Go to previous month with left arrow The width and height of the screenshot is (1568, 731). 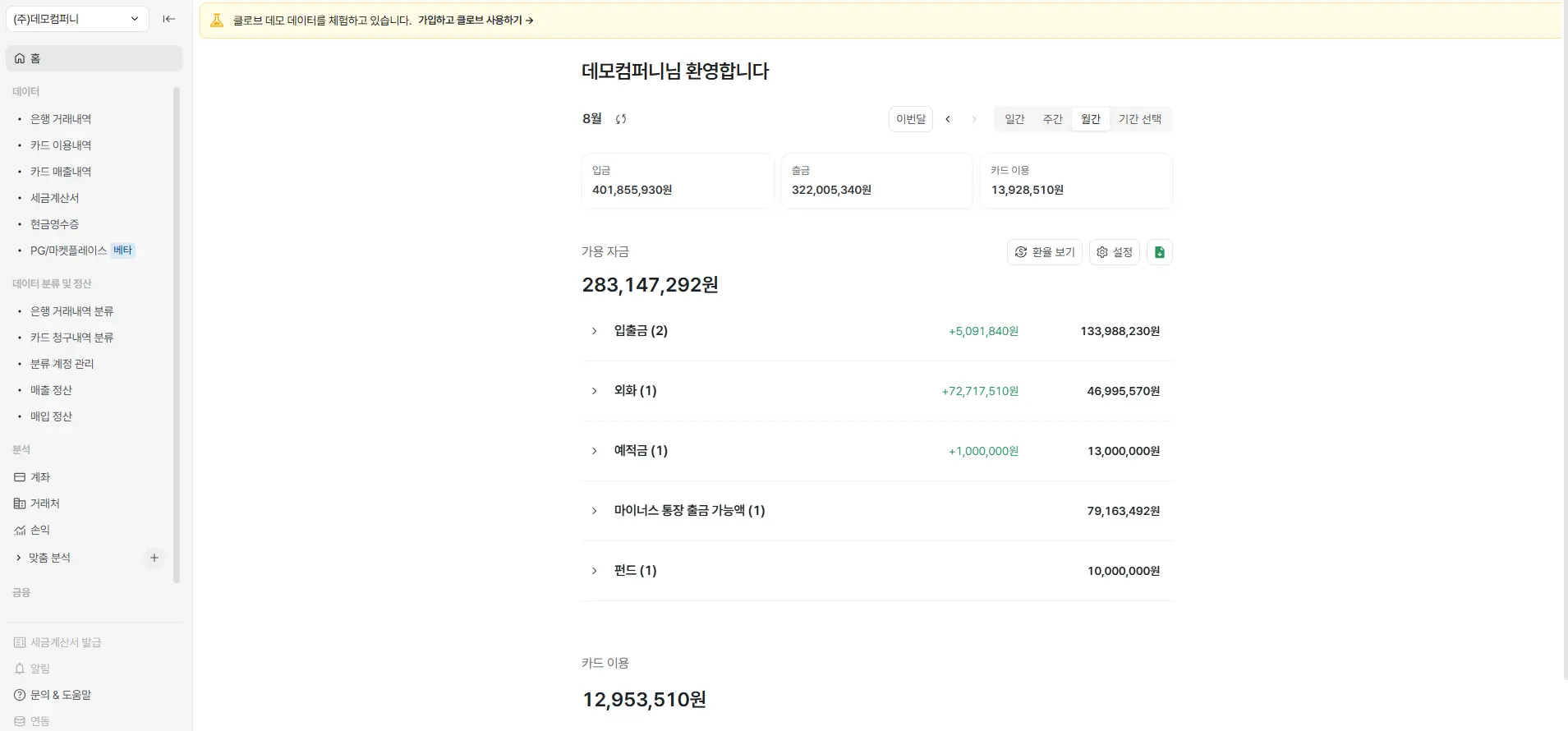pos(948,119)
